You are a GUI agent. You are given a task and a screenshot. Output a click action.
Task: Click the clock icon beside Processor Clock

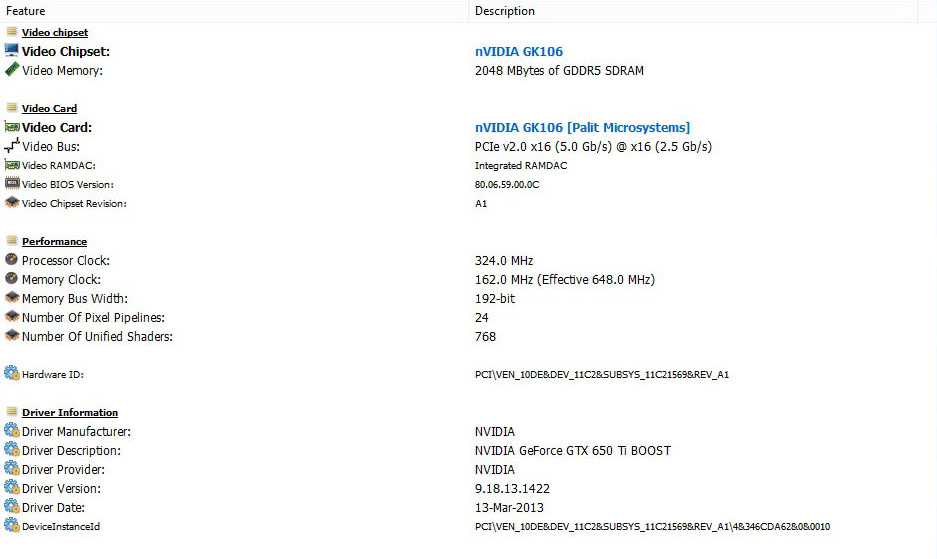(11, 259)
